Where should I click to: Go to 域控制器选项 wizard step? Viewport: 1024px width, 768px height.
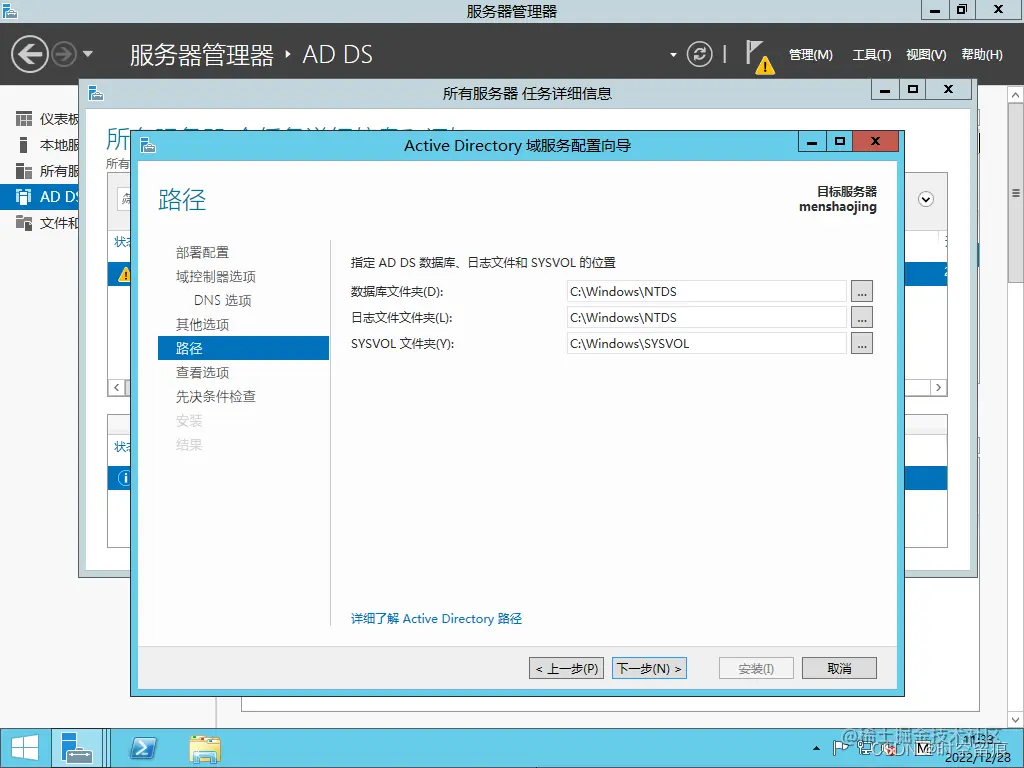tap(216, 276)
